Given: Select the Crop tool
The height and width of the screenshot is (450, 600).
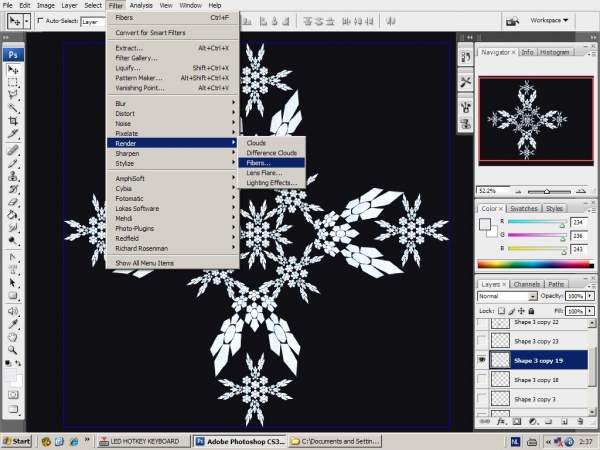Looking at the screenshot, I should [13, 121].
